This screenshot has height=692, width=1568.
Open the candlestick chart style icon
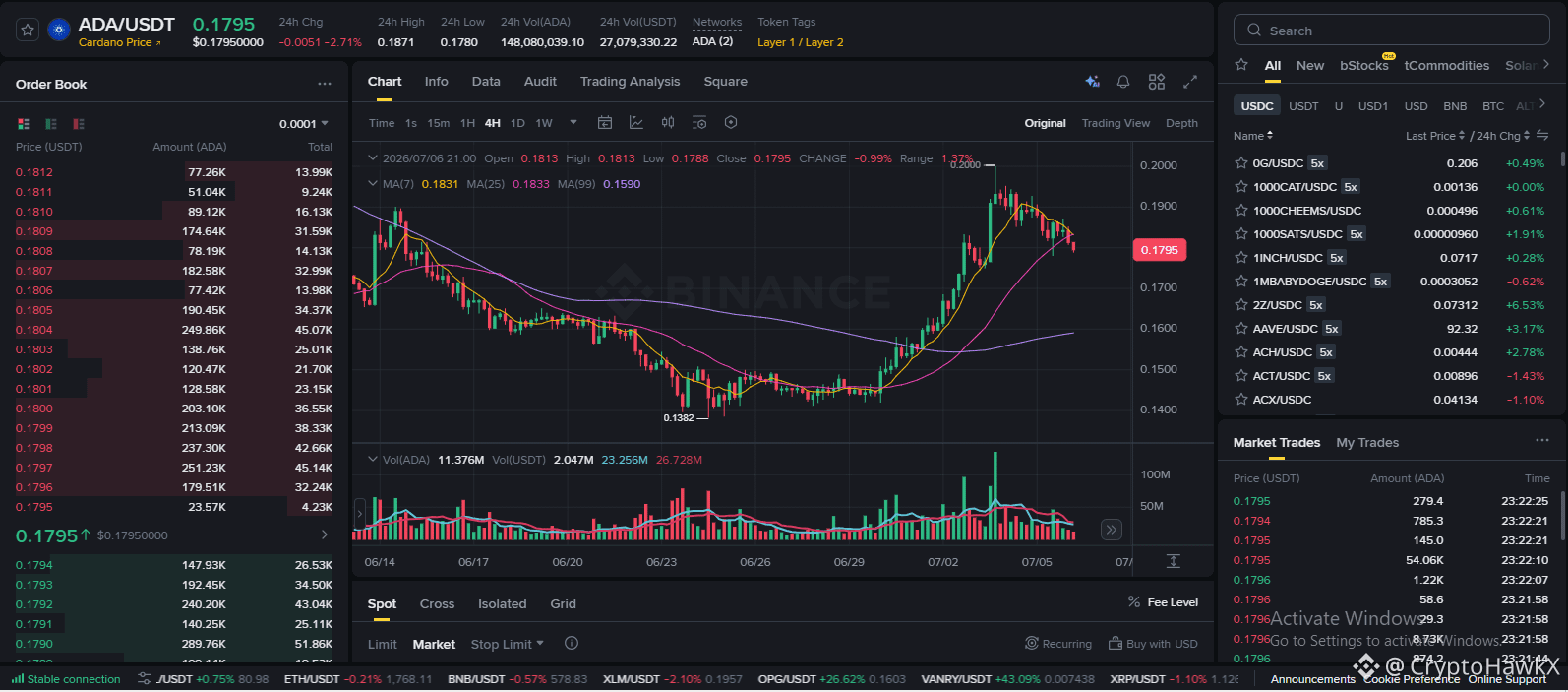(x=668, y=123)
